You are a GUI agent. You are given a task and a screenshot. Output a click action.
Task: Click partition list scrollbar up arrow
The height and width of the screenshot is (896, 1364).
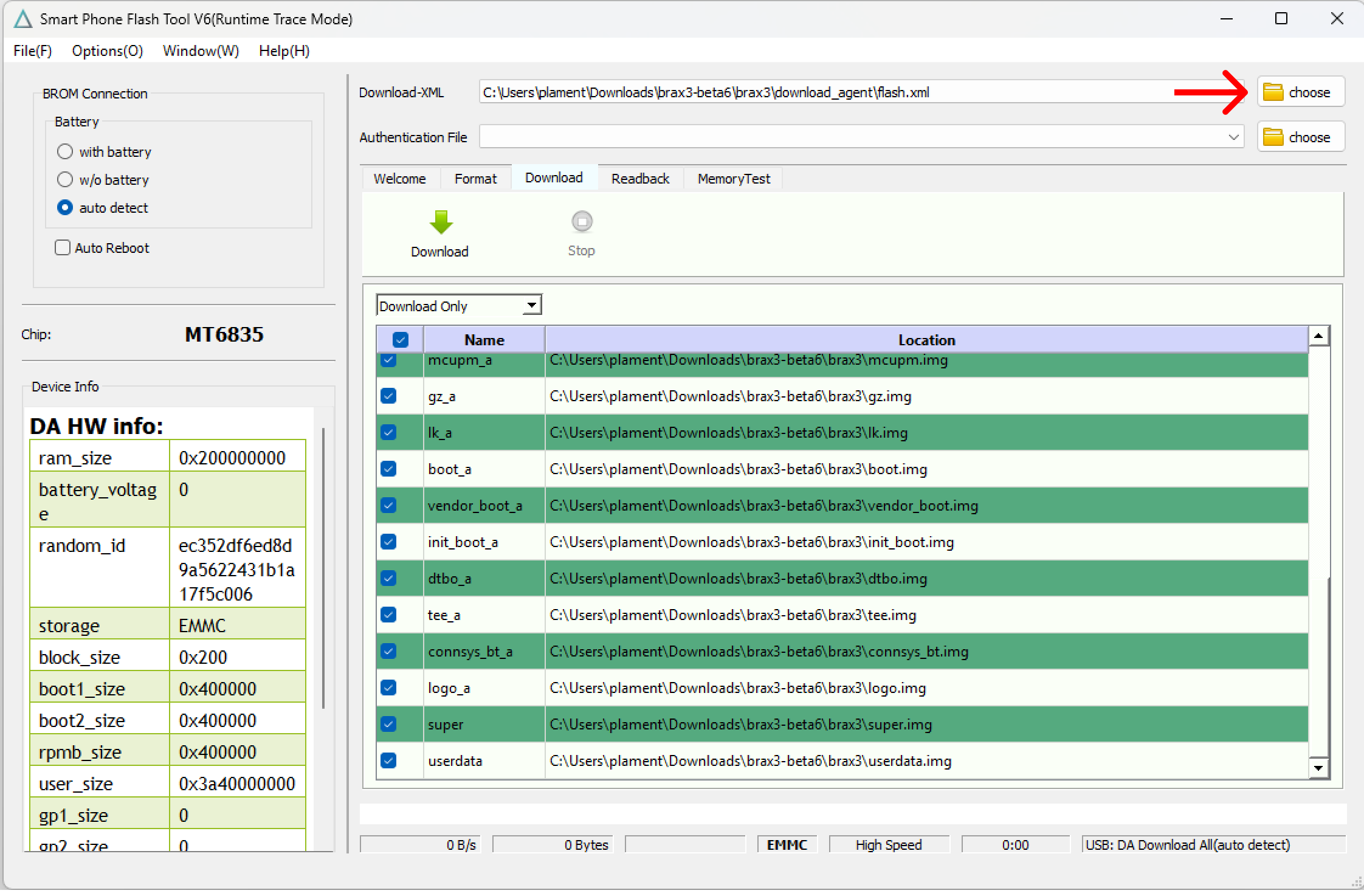click(1318, 336)
